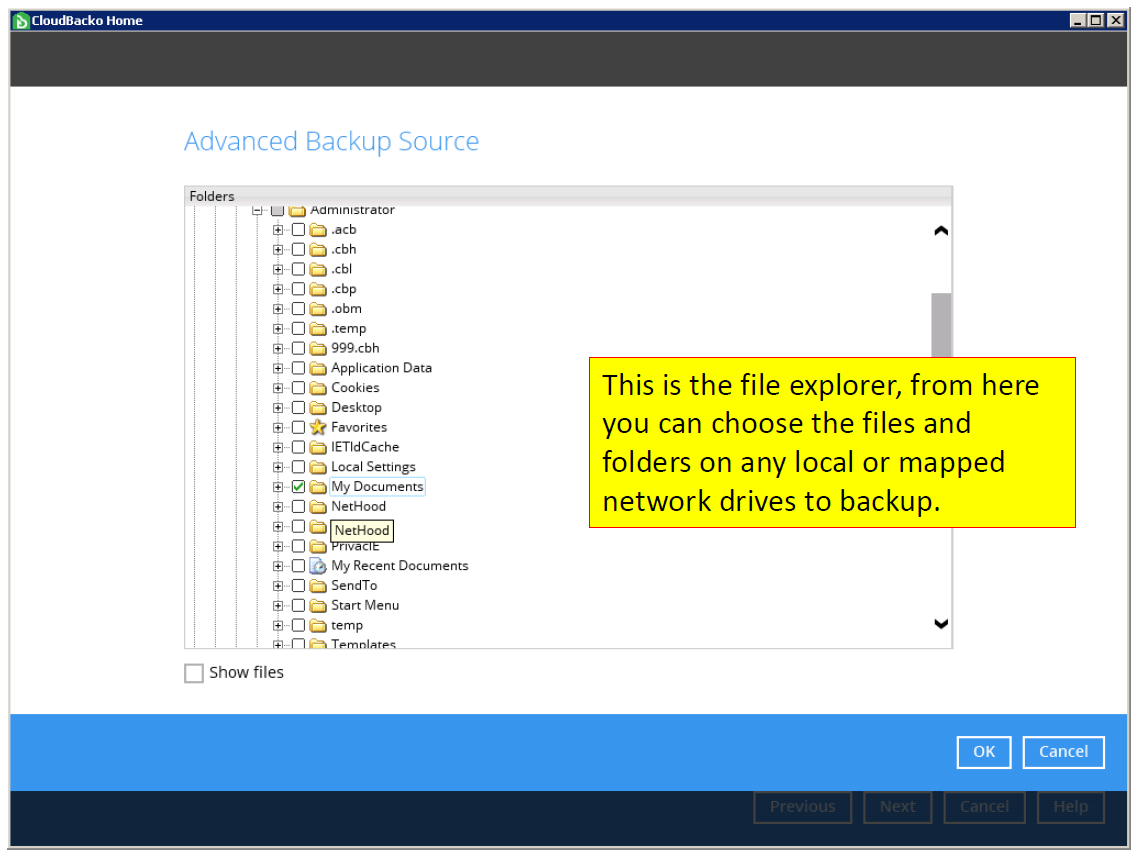
Task: Click the PrivacIE folder icon
Action: (x=318, y=546)
